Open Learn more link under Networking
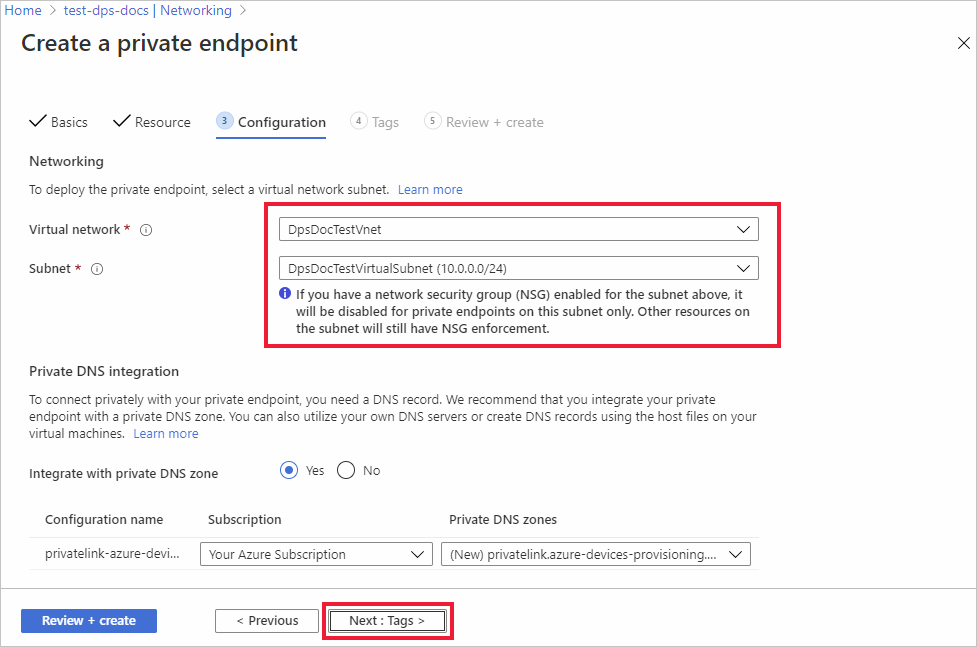This screenshot has width=977, height=647. coord(430,189)
